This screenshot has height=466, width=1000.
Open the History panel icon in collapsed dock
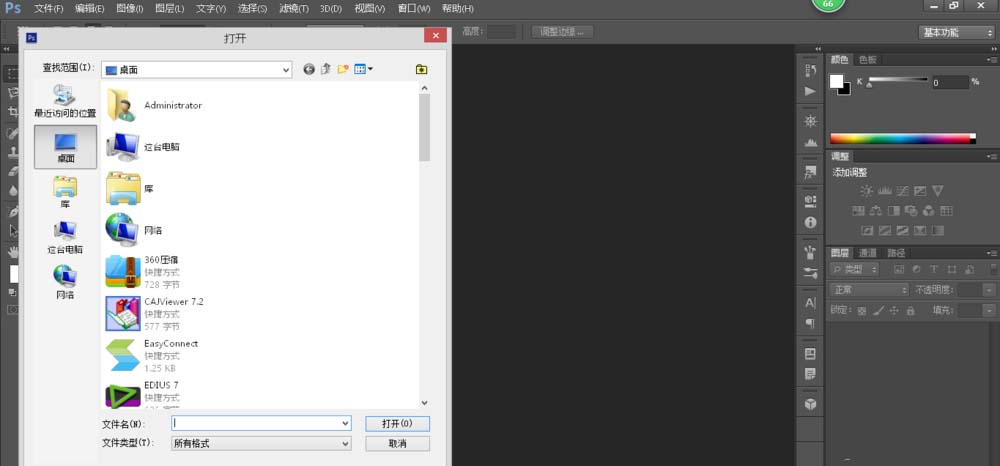pyautogui.click(x=810, y=70)
